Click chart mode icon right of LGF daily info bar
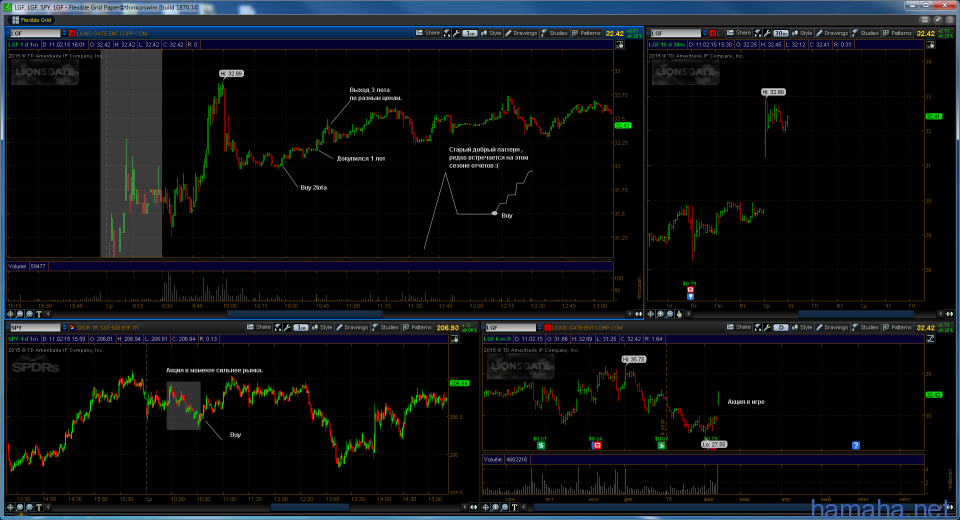Image resolution: width=960 pixels, height=520 pixels. (x=931, y=339)
